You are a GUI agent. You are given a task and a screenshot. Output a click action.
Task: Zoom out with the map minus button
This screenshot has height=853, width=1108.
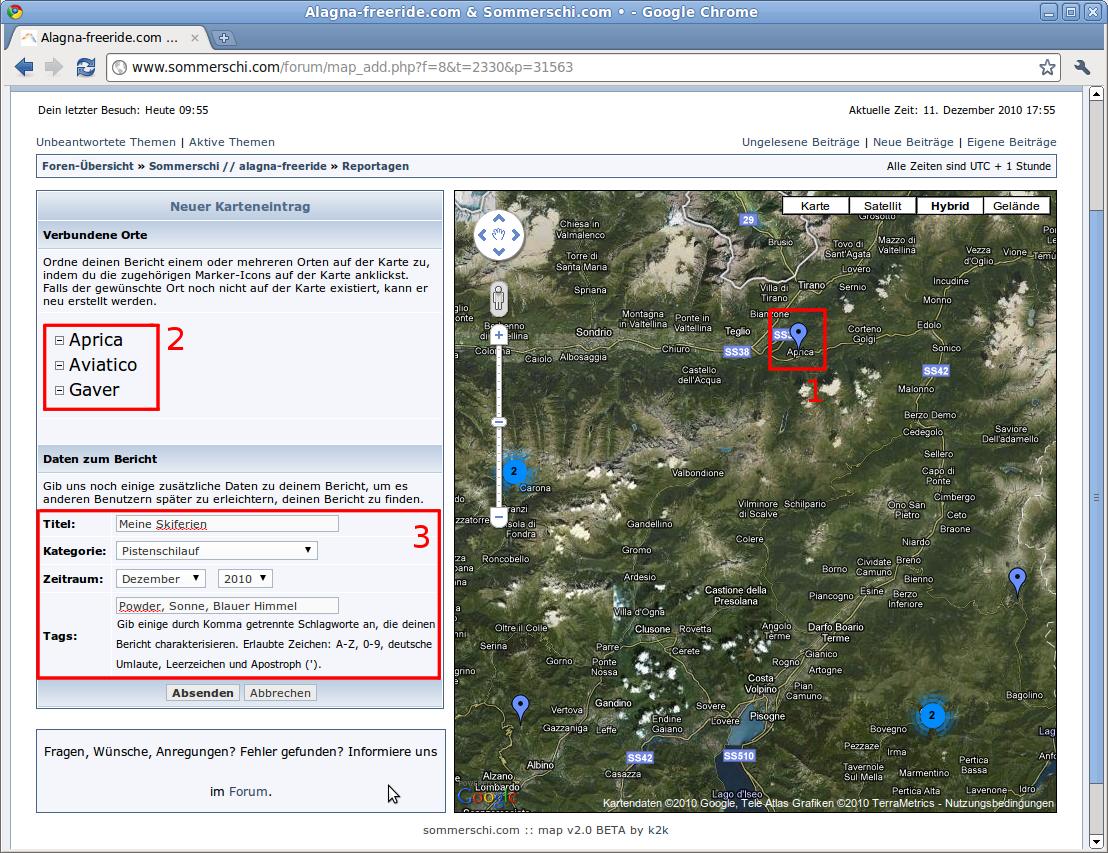(499, 517)
